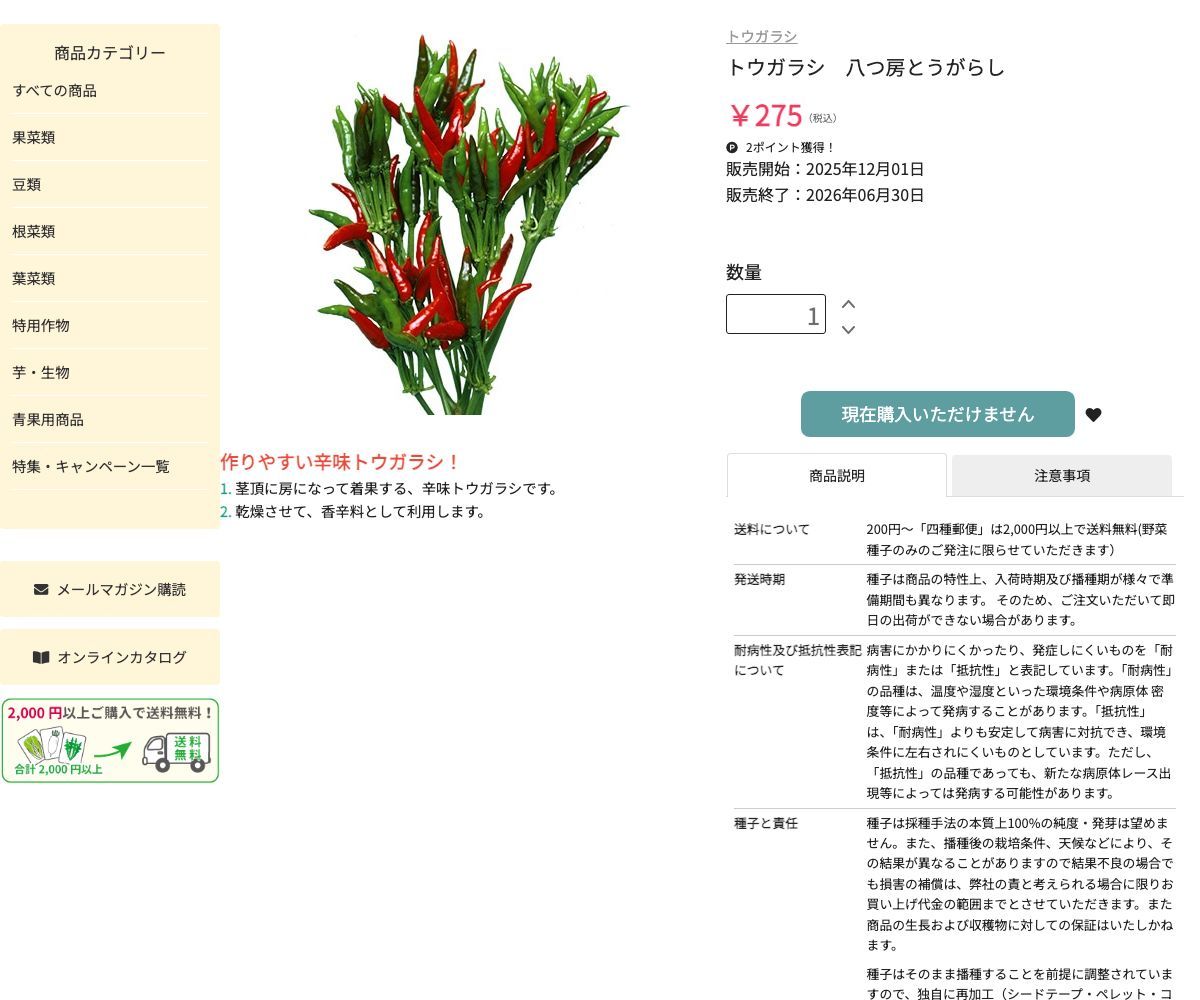
Task: Click inside the quantity input field
Action: click(x=776, y=313)
